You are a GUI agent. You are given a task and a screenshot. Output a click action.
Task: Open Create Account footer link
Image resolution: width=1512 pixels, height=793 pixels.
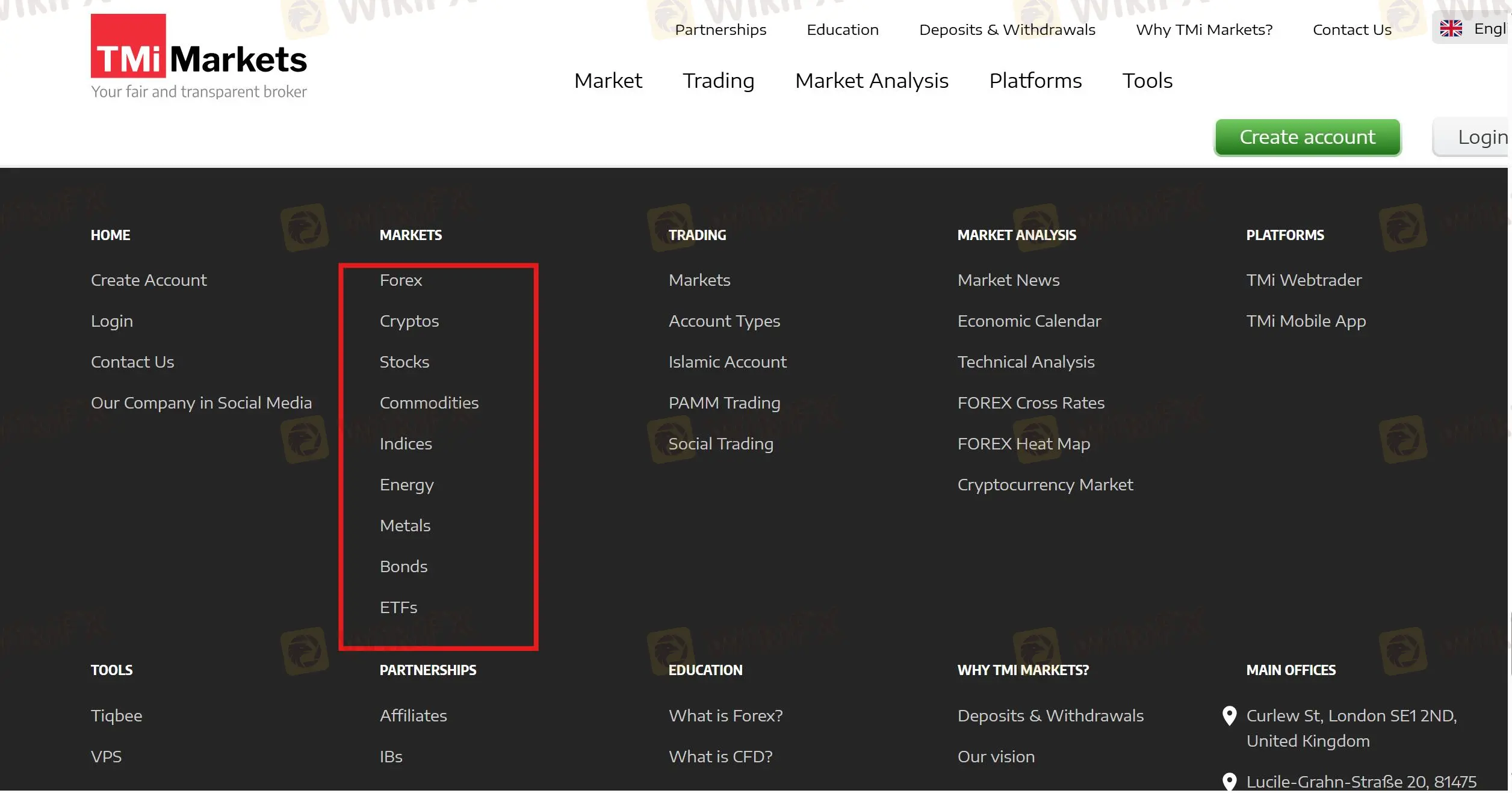click(x=149, y=280)
